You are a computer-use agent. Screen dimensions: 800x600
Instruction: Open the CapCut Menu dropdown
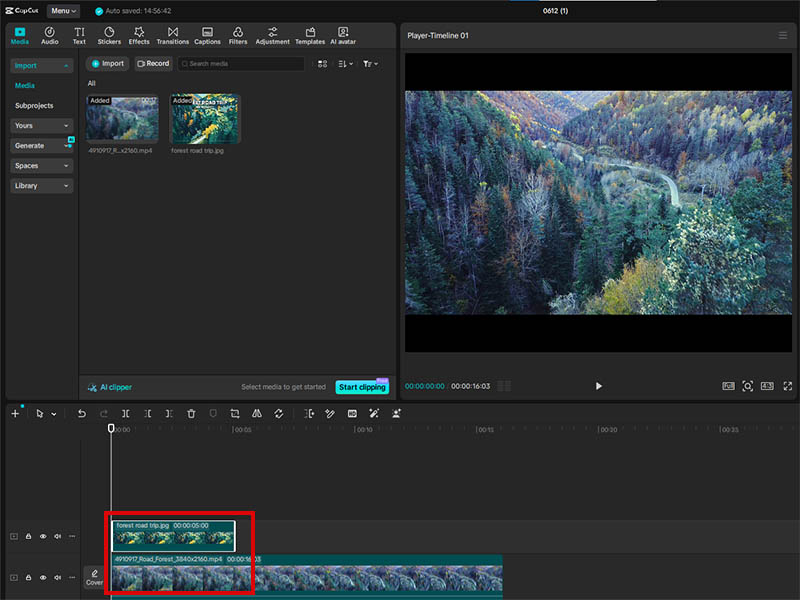click(x=63, y=11)
